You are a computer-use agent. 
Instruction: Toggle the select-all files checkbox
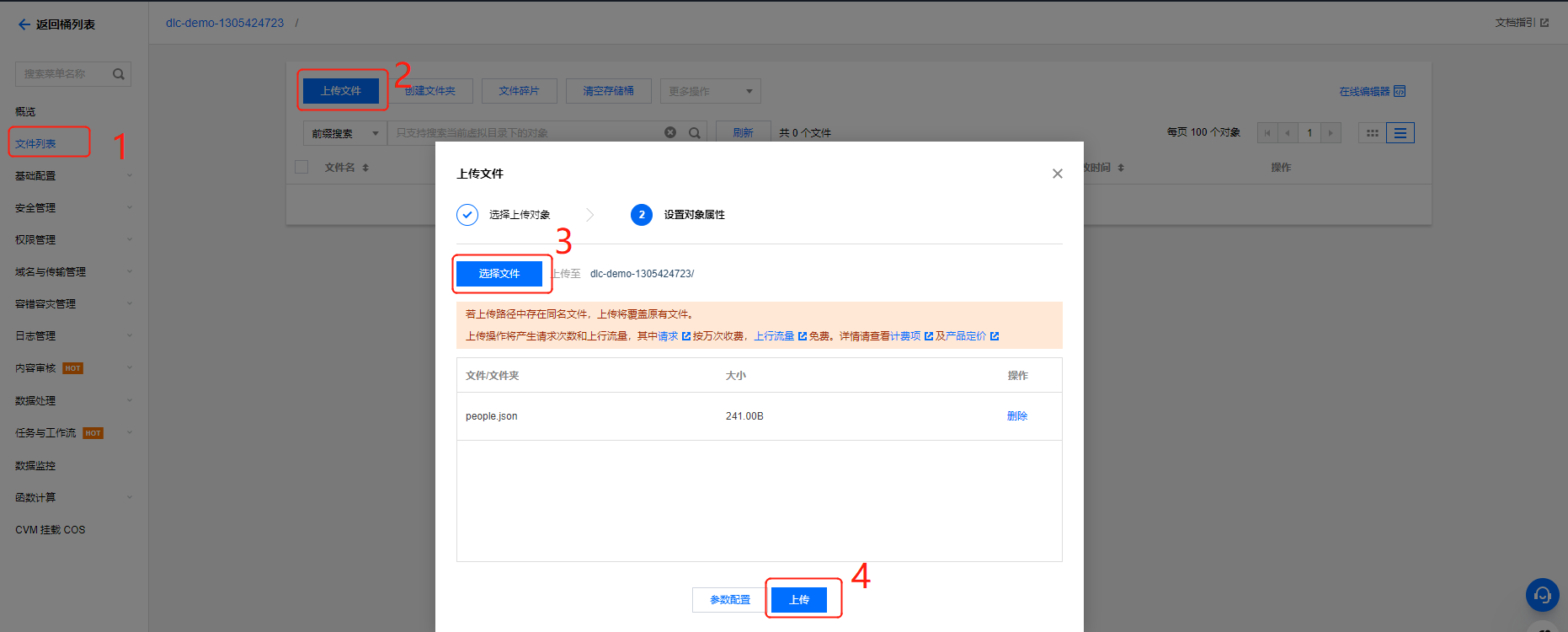click(301, 167)
